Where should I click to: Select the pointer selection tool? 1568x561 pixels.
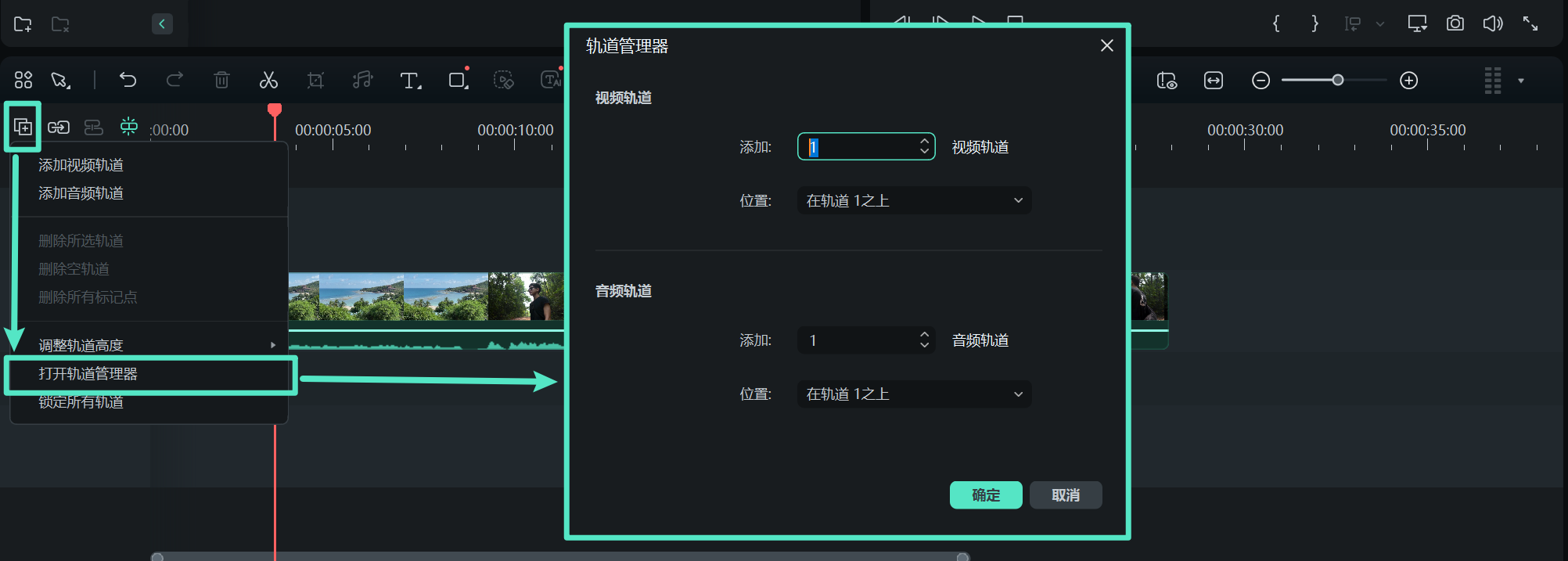pos(60,80)
